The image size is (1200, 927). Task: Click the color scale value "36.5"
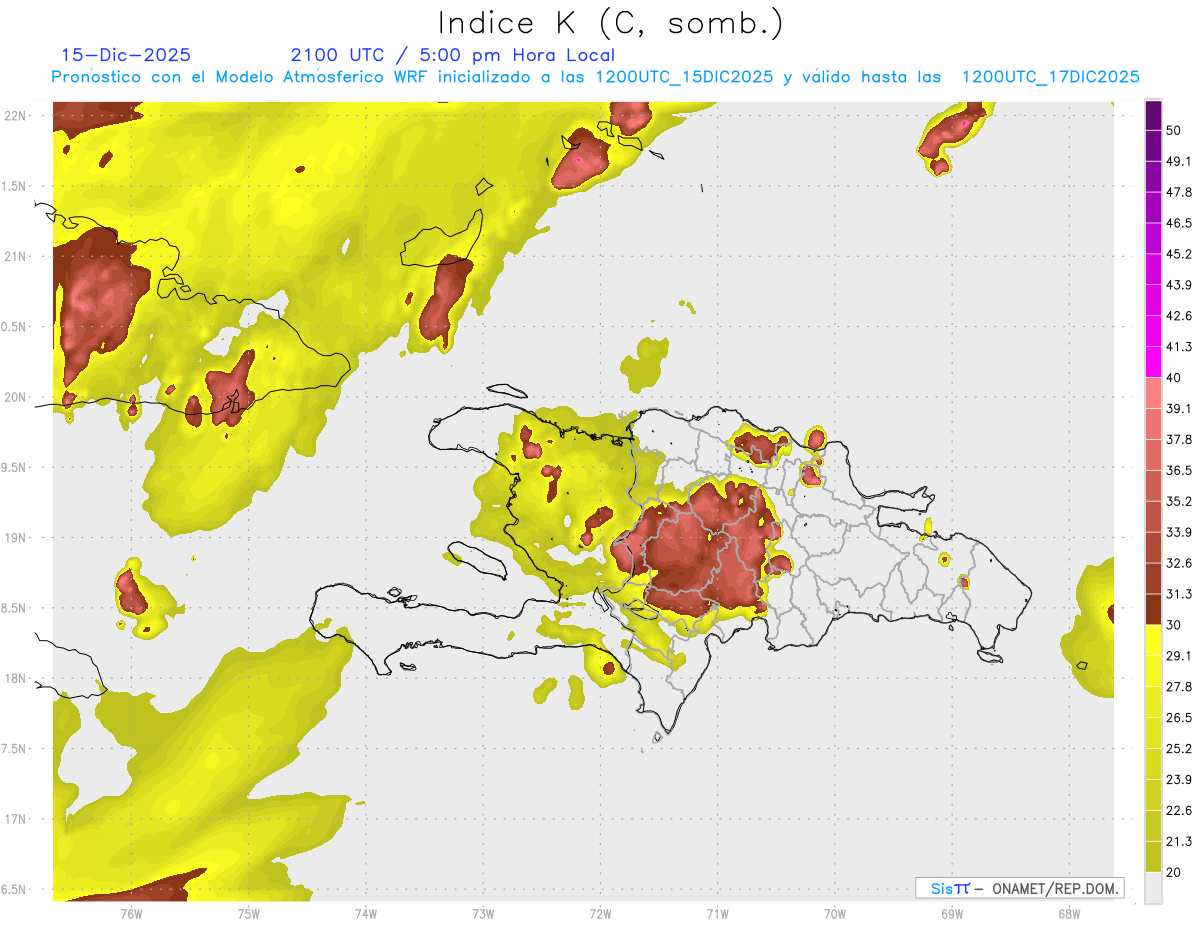click(x=1179, y=471)
